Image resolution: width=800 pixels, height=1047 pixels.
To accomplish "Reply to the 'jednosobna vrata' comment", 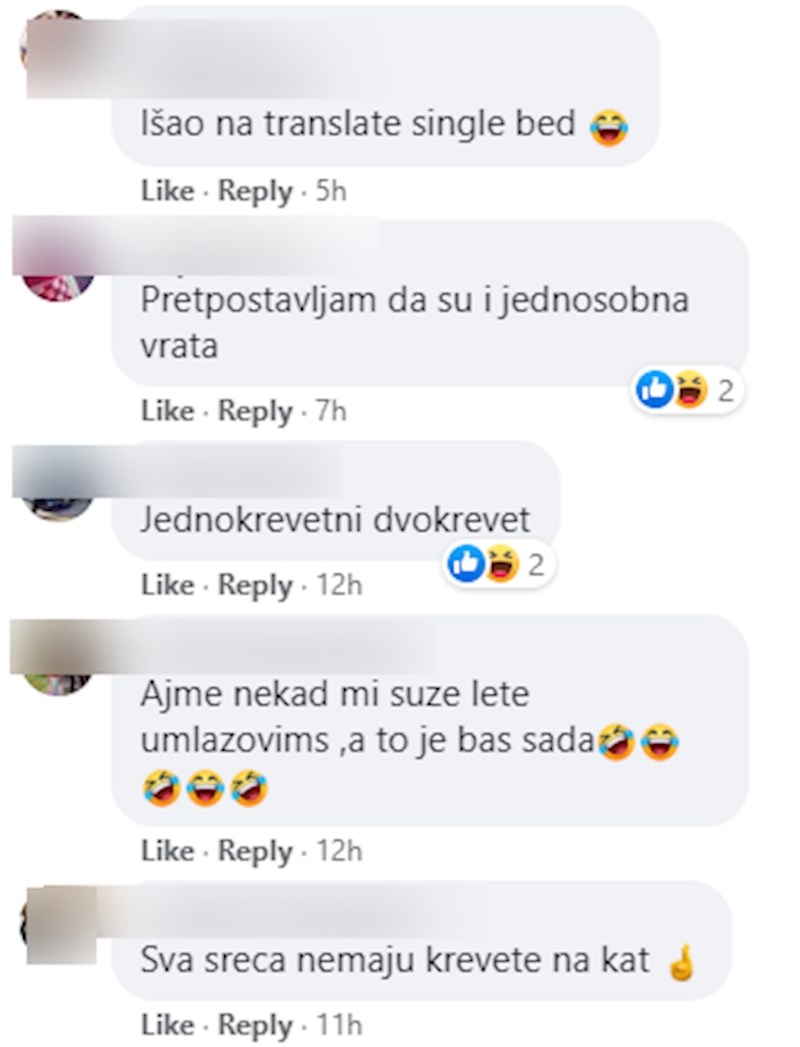I will pos(255,411).
